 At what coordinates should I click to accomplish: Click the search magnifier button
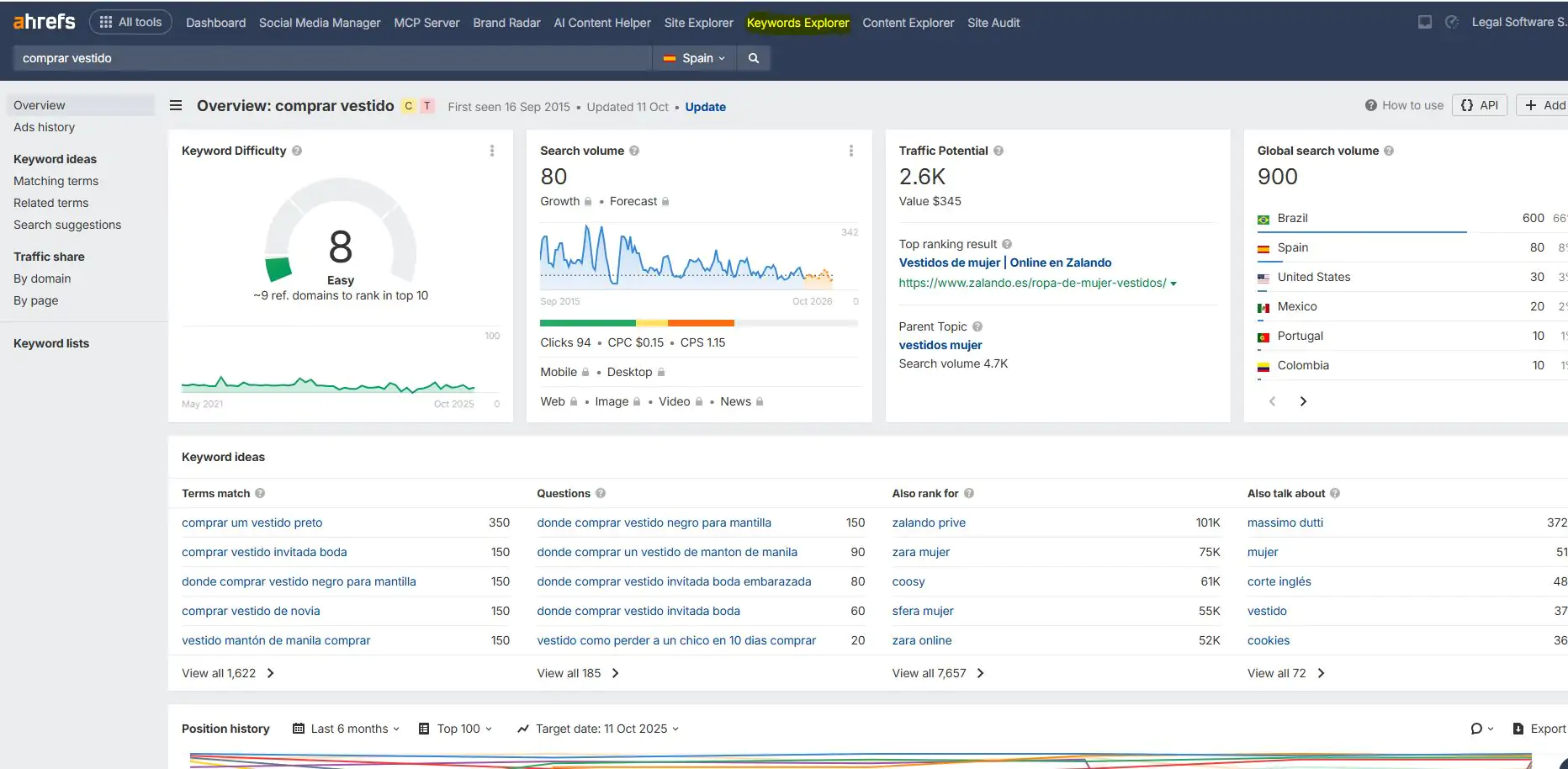click(x=754, y=58)
